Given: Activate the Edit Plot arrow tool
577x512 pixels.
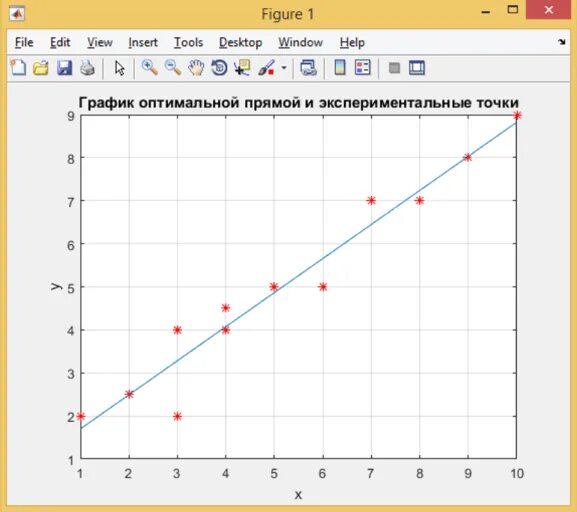Looking at the screenshot, I should (x=119, y=68).
